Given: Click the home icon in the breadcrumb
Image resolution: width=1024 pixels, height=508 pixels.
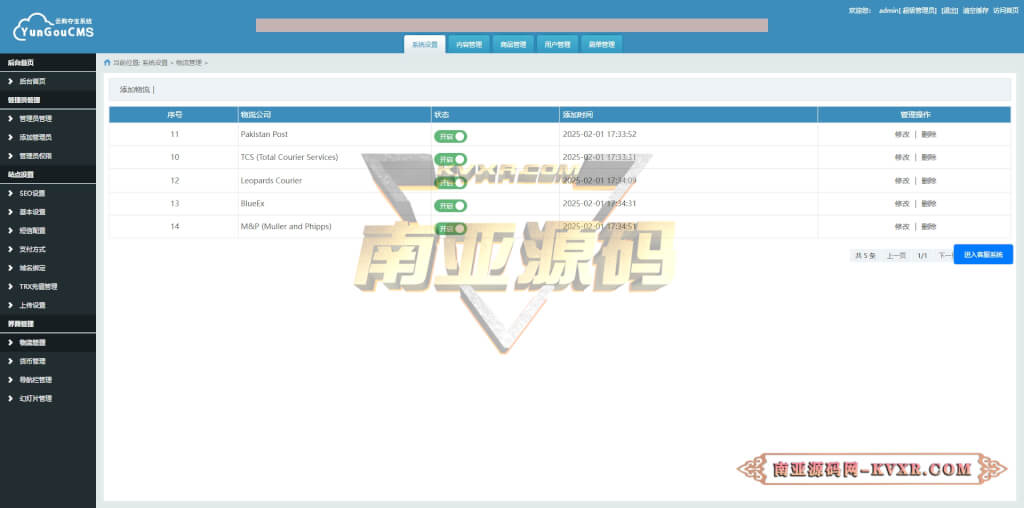Looking at the screenshot, I should coord(107,63).
